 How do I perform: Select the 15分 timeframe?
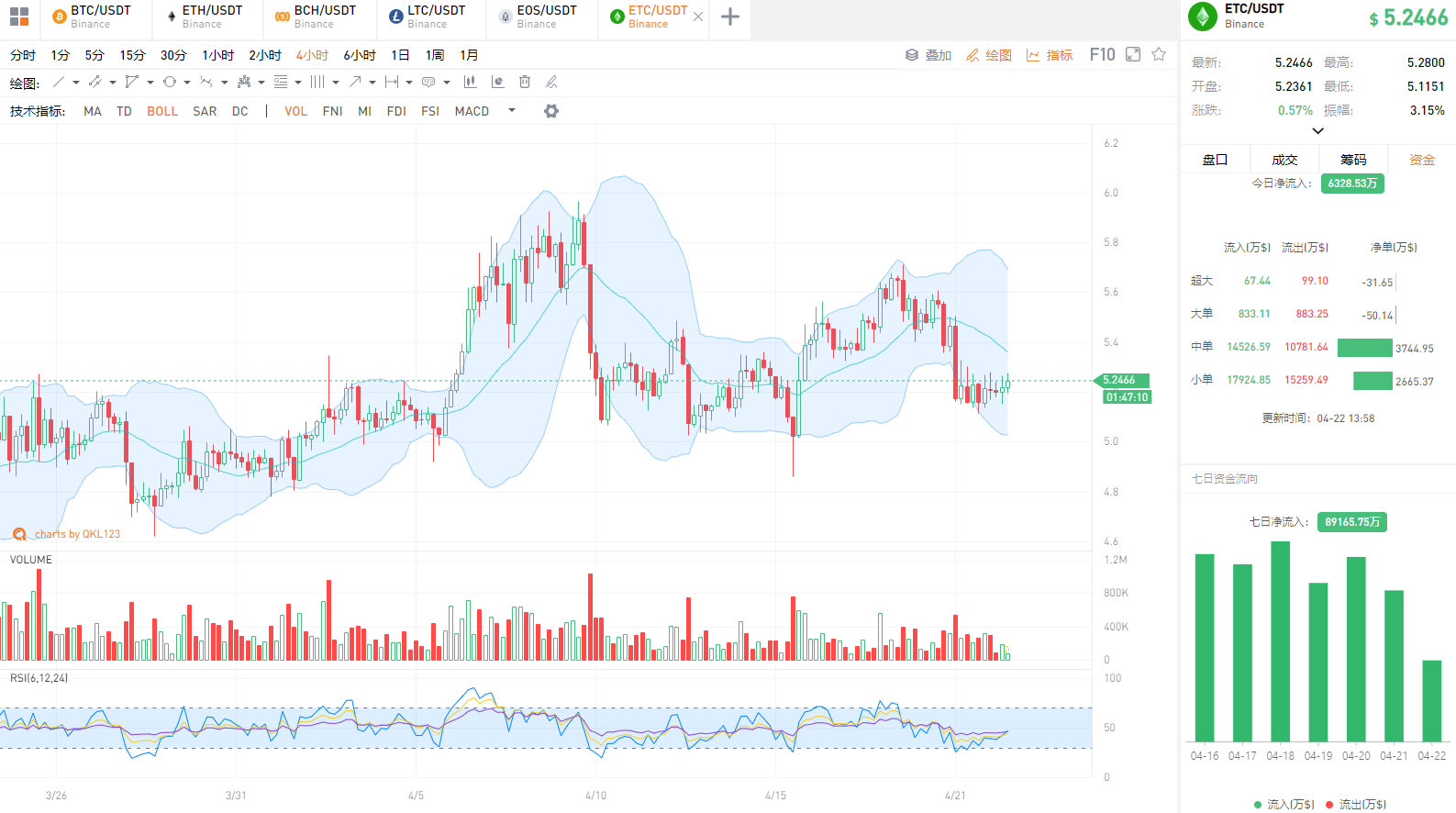pyautogui.click(x=132, y=55)
